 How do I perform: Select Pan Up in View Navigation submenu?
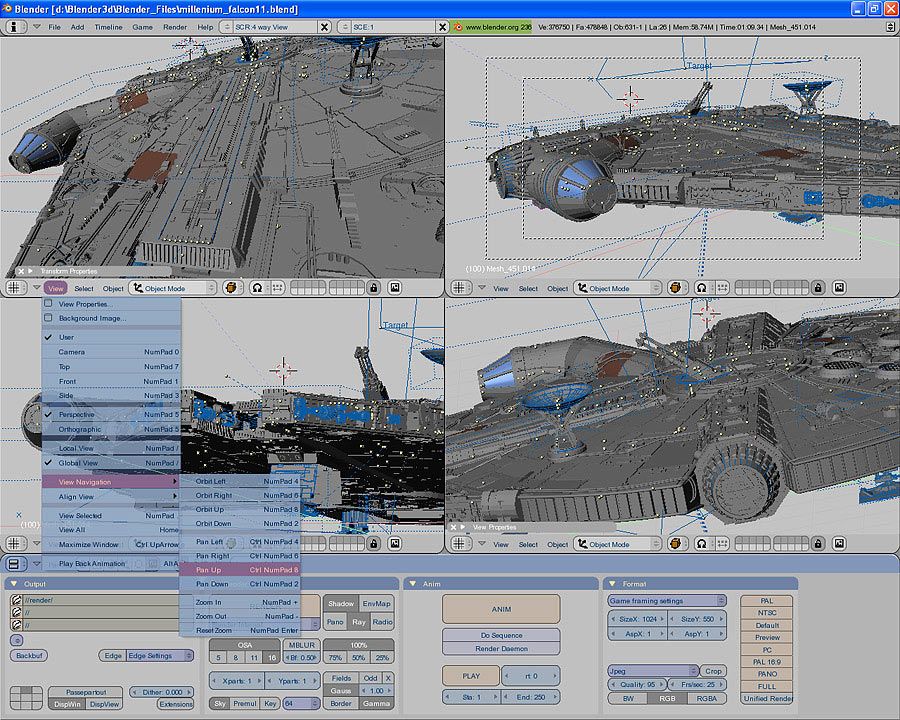(240, 570)
